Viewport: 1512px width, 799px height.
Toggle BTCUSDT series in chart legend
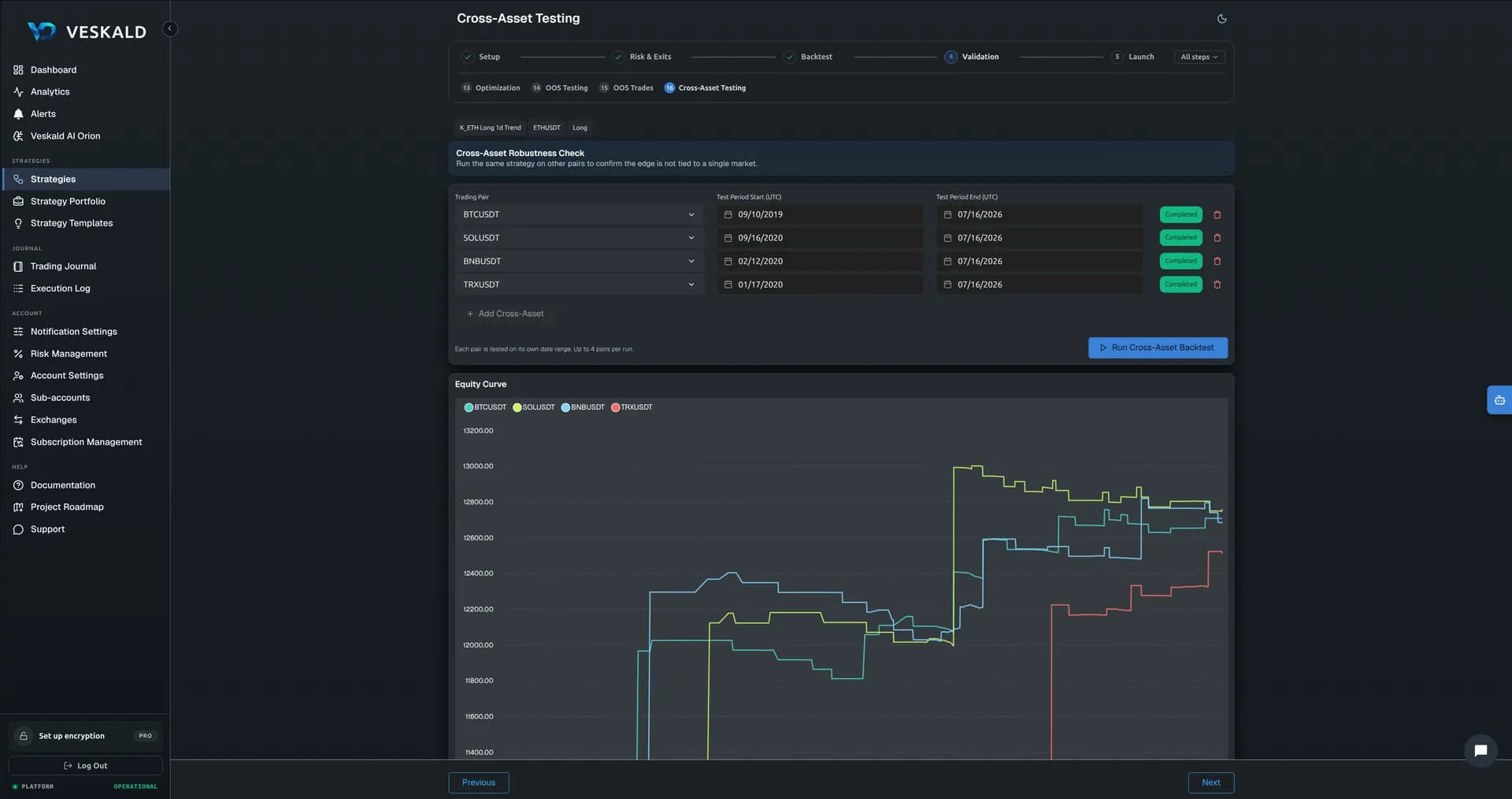[485, 407]
